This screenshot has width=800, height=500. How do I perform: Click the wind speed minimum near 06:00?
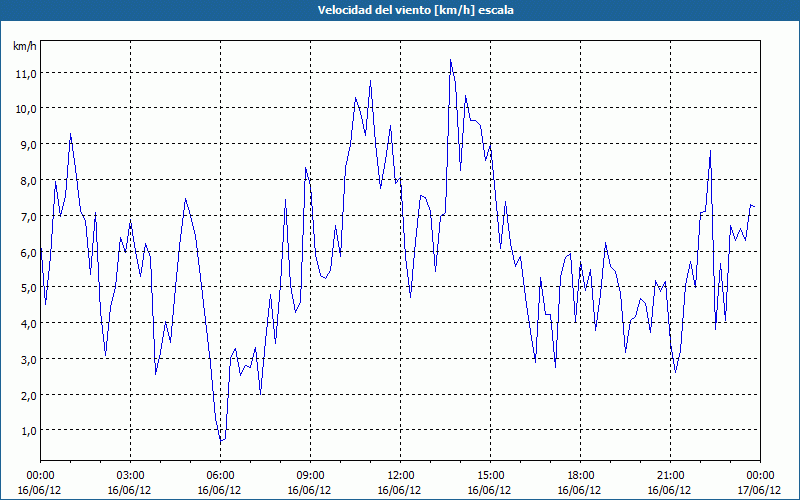(x=221, y=441)
